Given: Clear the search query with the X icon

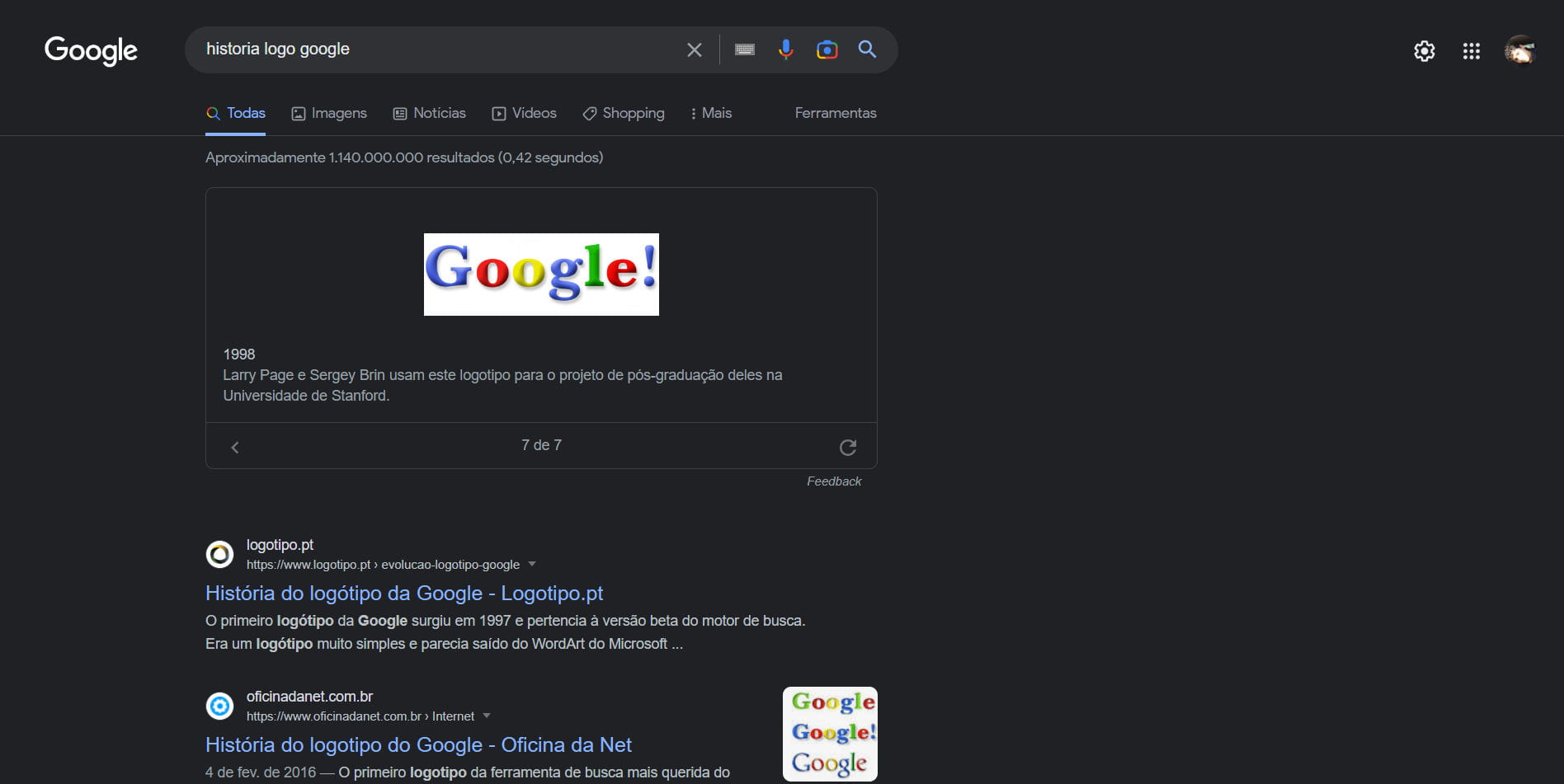Looking at the screenshot, I should [695, 49].
